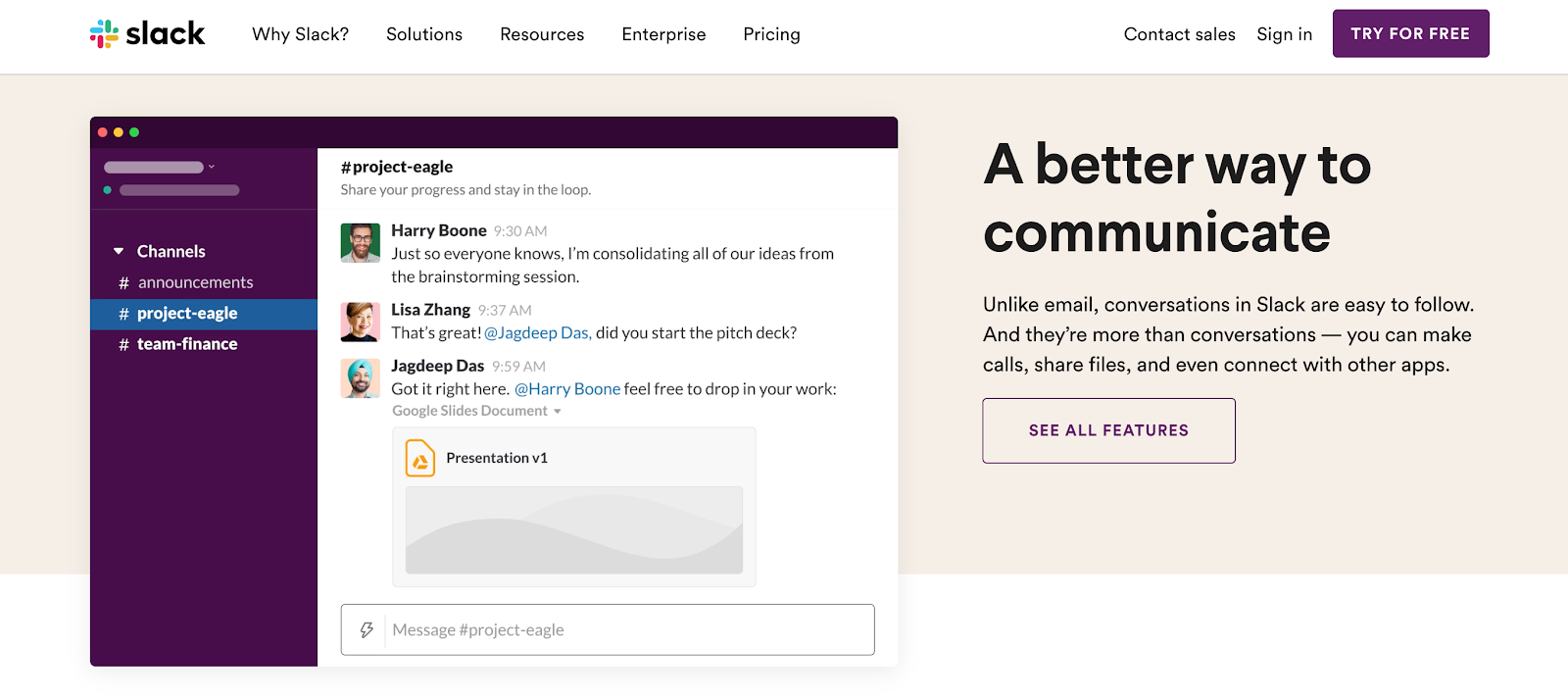Click Lisa Zhang's avatar photo
The width and height of the screenshot is (1568, 700).
(x=360, y=322)
